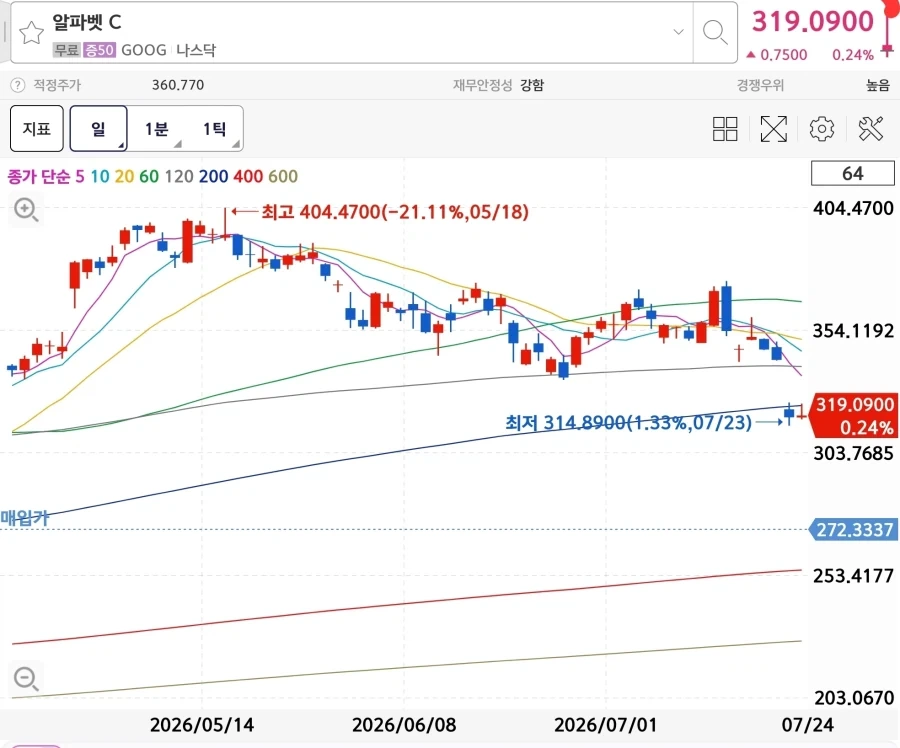Zoom out on the chart
This screenshot has height=748, width=900.
coord(26,679)
